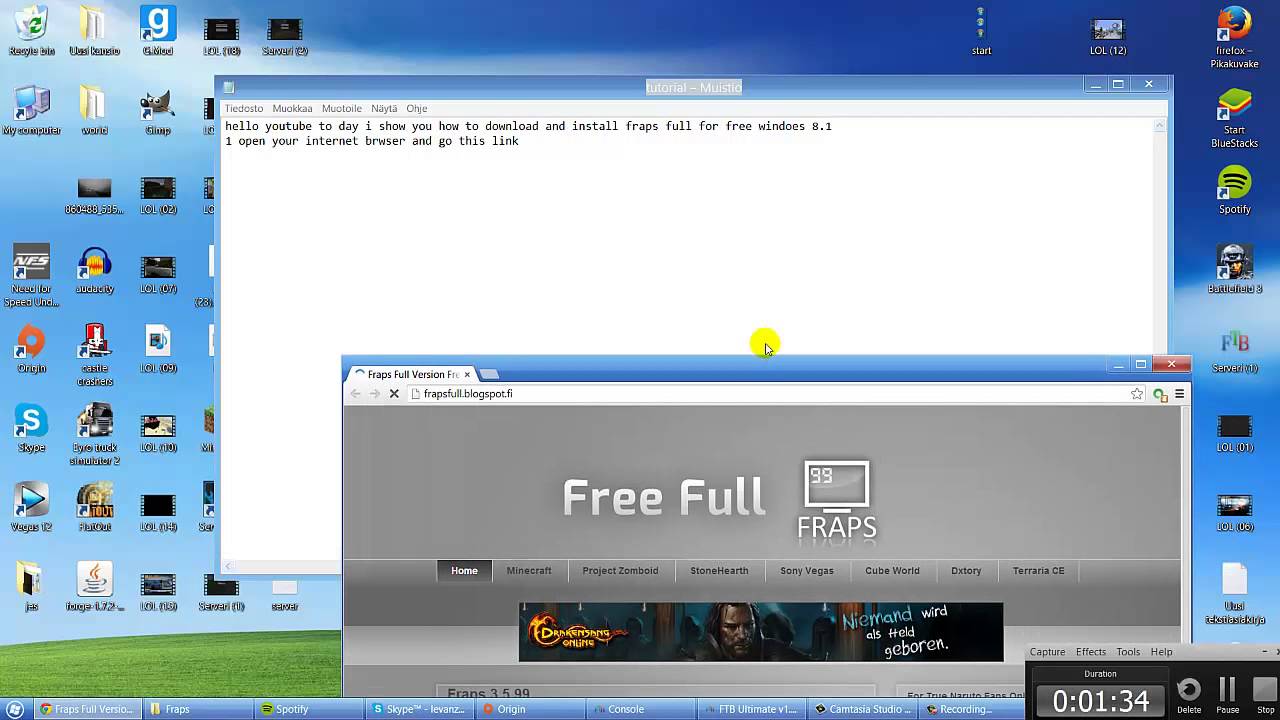Select the LOL (06) video file
The image size is (1280, 720).
(x=1234, y=513)
